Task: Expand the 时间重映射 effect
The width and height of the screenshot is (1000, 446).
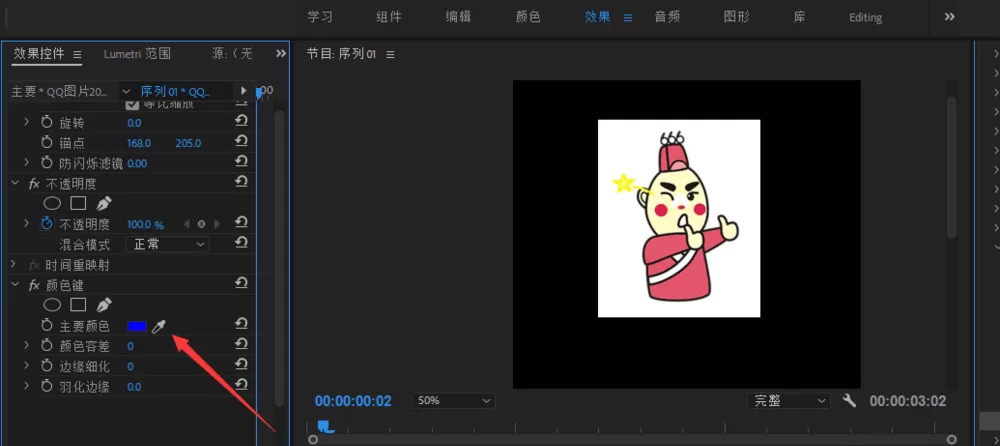Action: click(x=13, y=264)
